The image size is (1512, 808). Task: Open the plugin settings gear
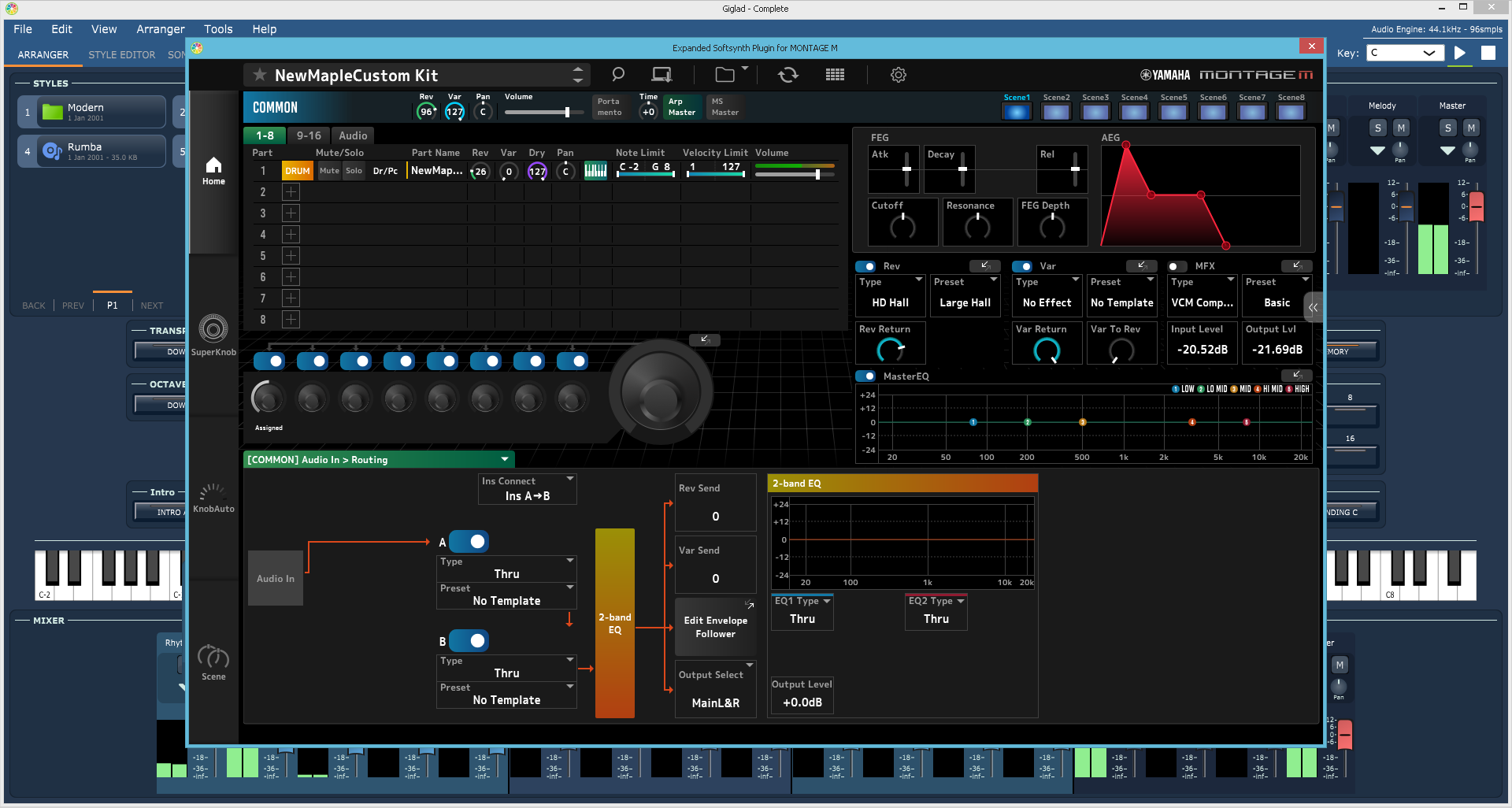899,75
